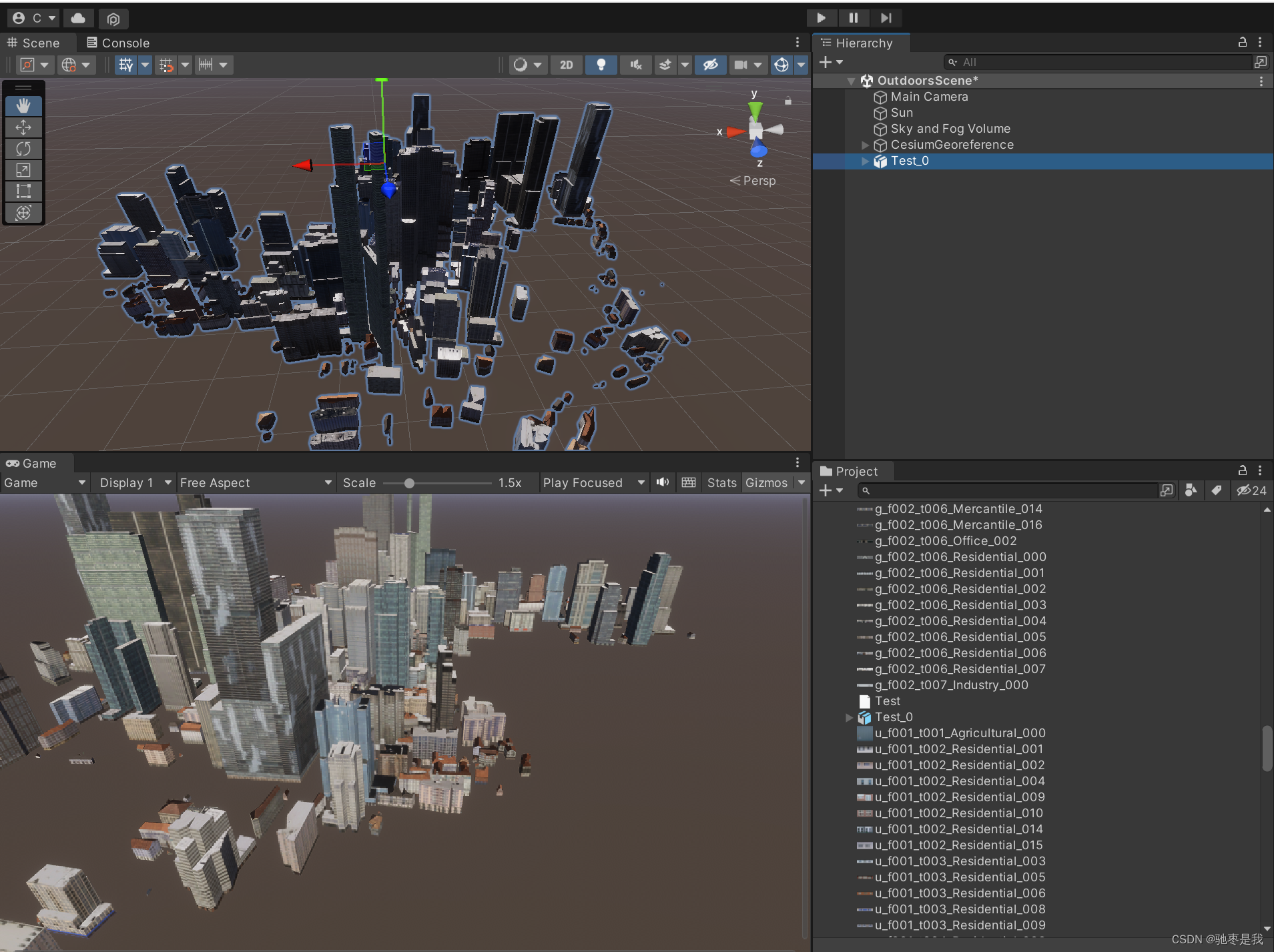This screenshot has height=952, width=1274.
Task: Open the Free Aspect dropdown
Action: pyautogui.click(x=256, y=482)
